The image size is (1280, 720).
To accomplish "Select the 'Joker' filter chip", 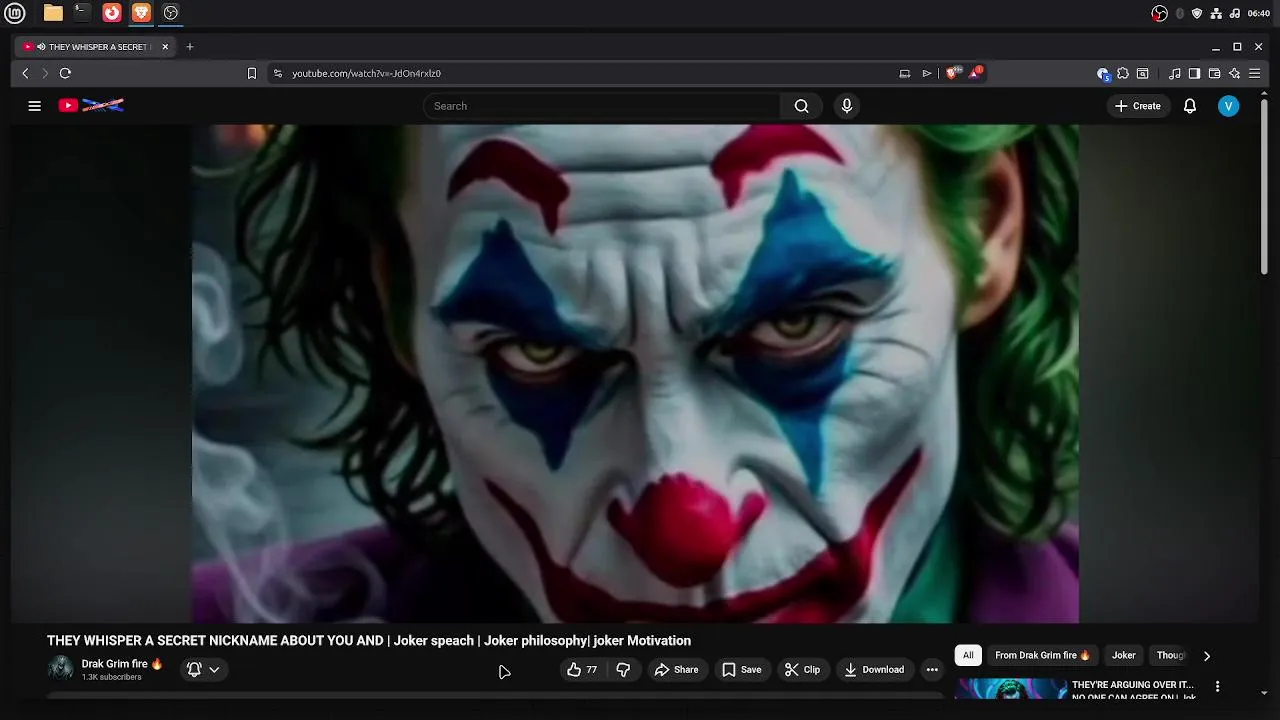I will click(x=1124, y=656).
